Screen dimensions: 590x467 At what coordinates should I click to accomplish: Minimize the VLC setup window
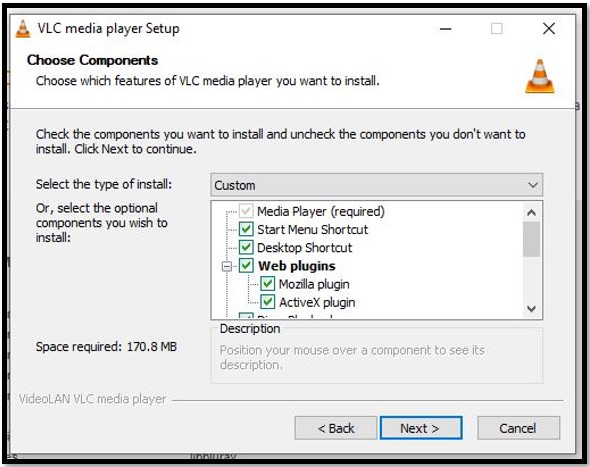pos(446,29)
